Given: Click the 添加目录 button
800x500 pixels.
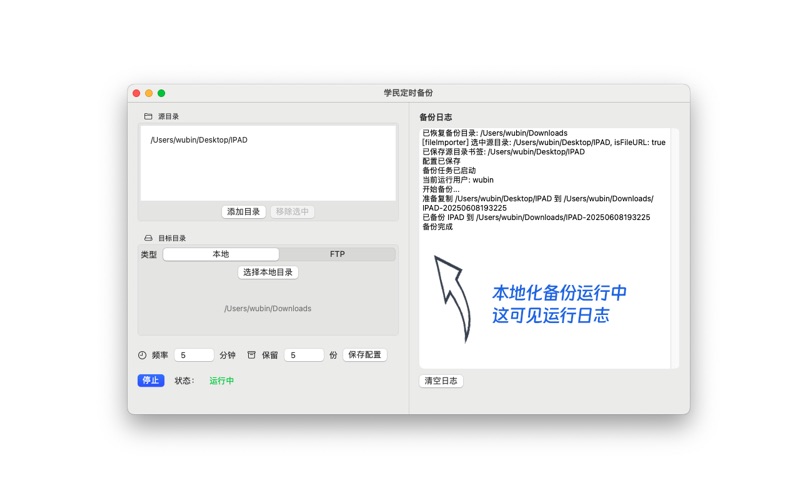Looking at the screenshot, I should click(x=243, y=212).
